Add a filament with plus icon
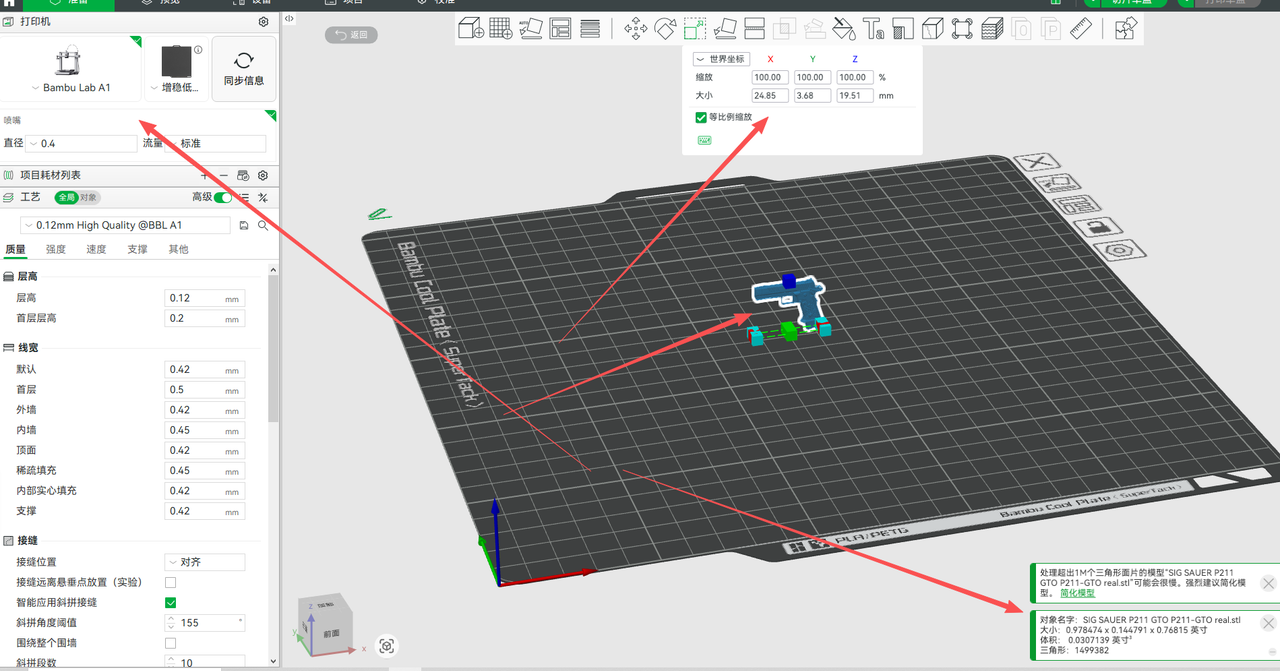 coord(204,175)
